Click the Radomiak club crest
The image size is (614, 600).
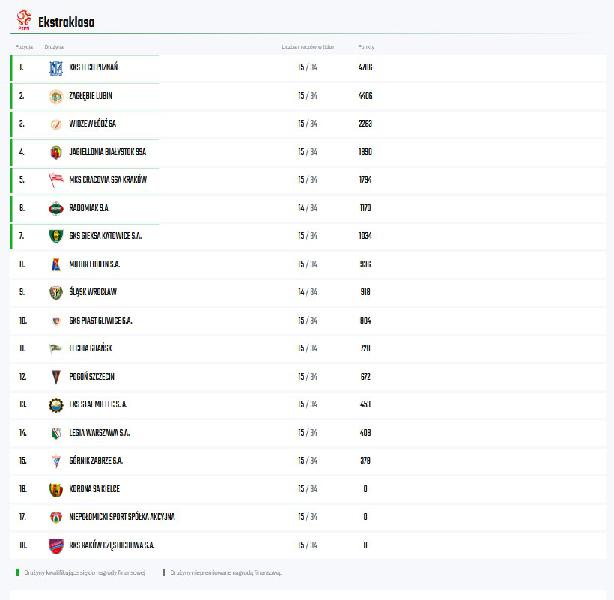[x=56, y=208]
